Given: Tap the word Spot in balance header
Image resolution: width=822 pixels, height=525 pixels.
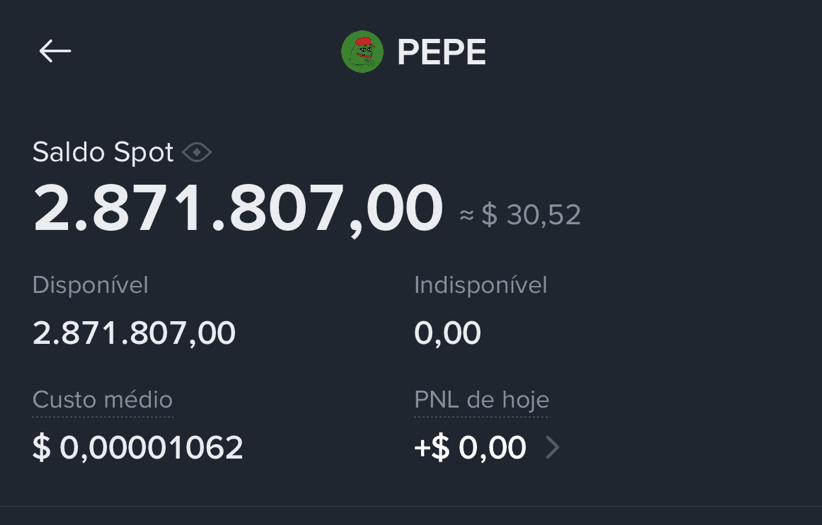Looking at the screenshot, I should point(144,153).
